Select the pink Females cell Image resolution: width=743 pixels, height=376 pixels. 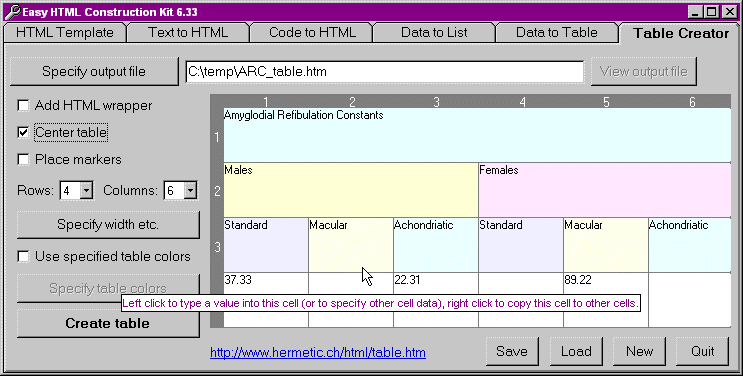pyautogui.click(x=605, y=190)
